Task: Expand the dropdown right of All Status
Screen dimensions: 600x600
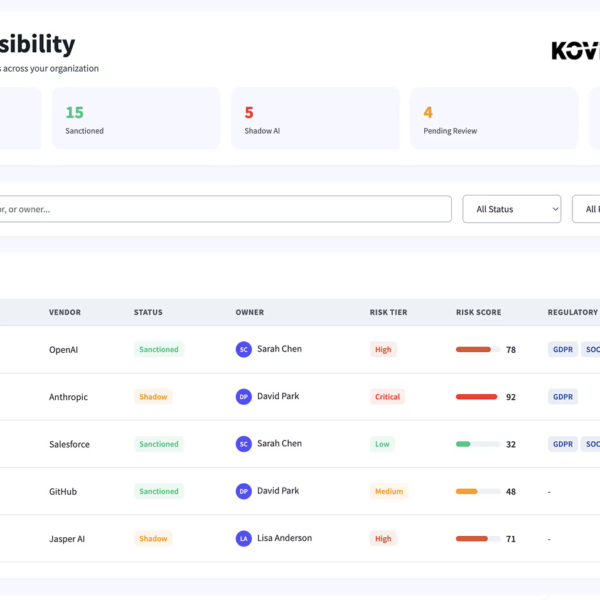Action: pyautogui.click(x=587, y=209)
